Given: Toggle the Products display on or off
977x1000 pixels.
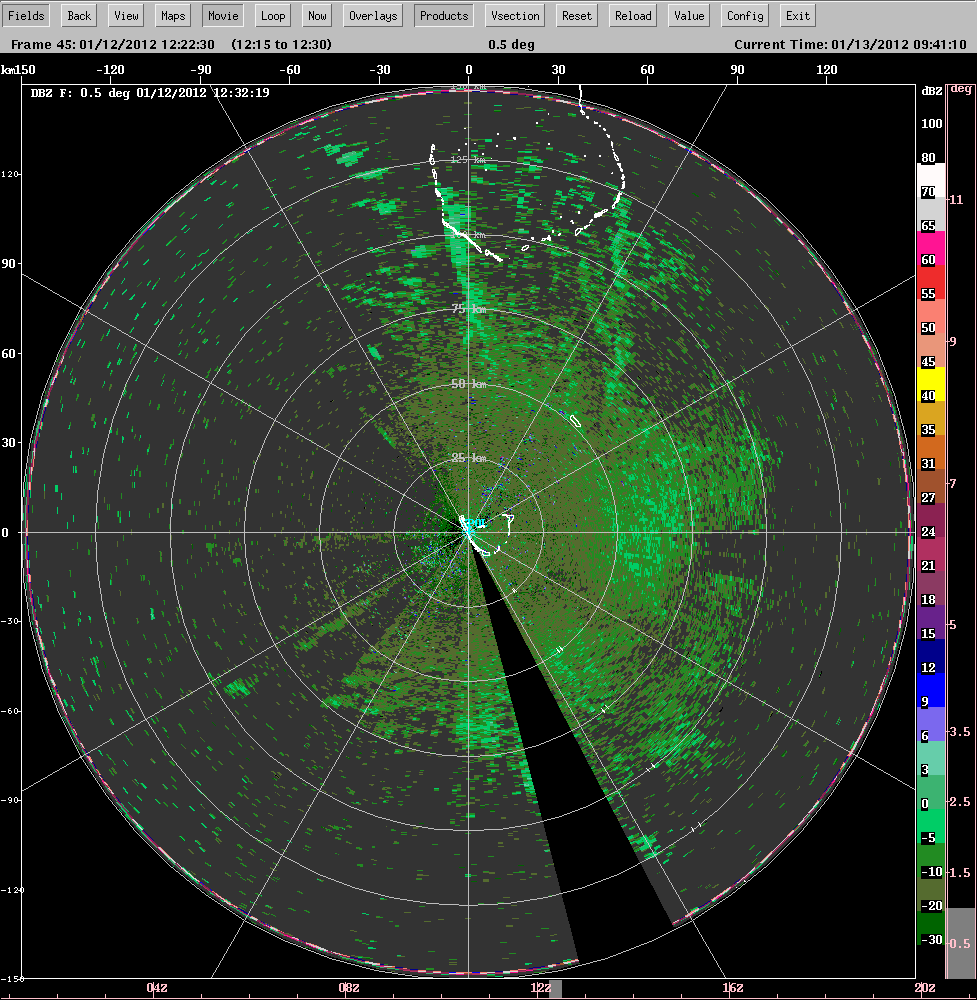Looking at the screenshot, I should [443, 15].
